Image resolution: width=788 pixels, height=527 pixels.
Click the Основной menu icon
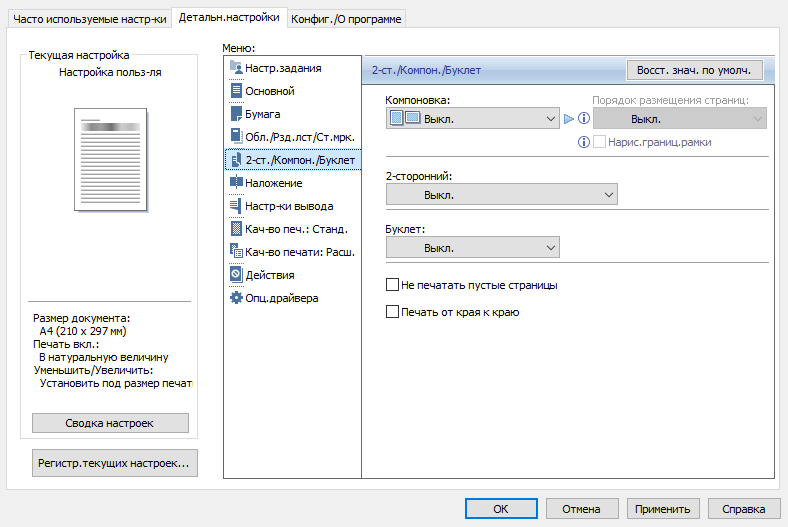236,91
